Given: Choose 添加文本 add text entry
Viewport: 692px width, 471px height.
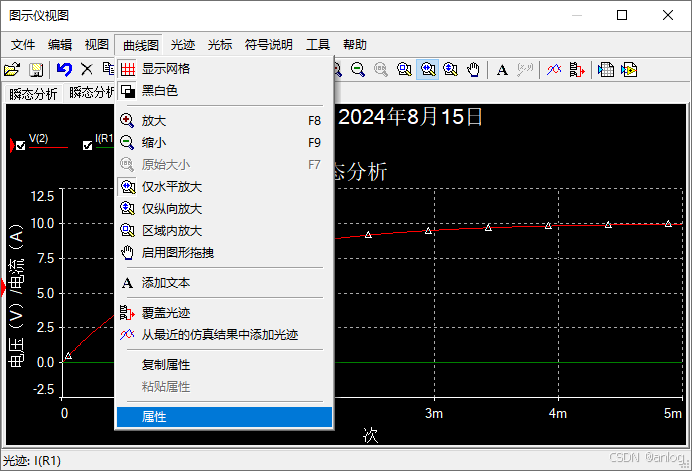Looking at the screenshot, I should 224,283.
